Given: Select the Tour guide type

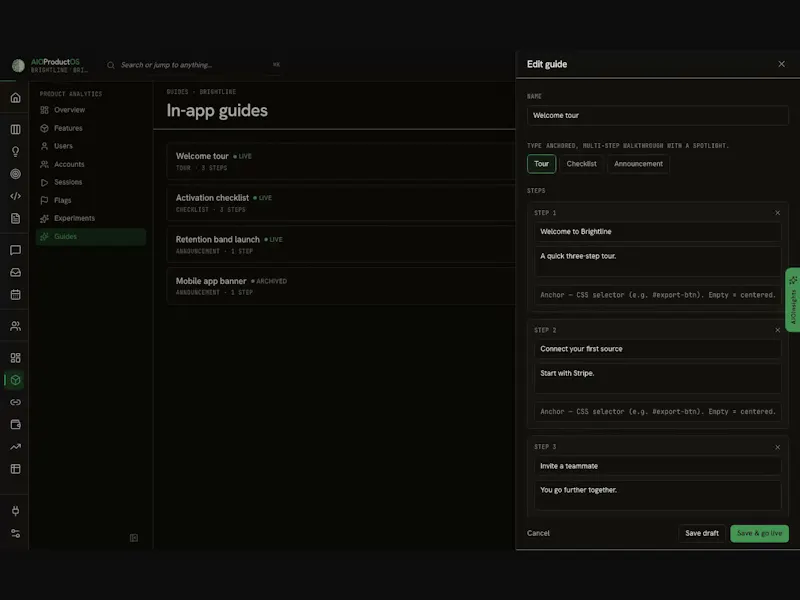Looking at the screenshot, I should (541, 164).
